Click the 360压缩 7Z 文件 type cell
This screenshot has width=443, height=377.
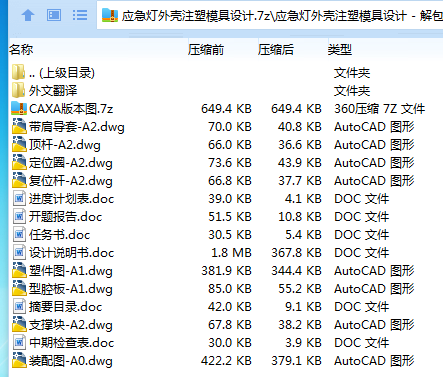(x=380, y=109)
